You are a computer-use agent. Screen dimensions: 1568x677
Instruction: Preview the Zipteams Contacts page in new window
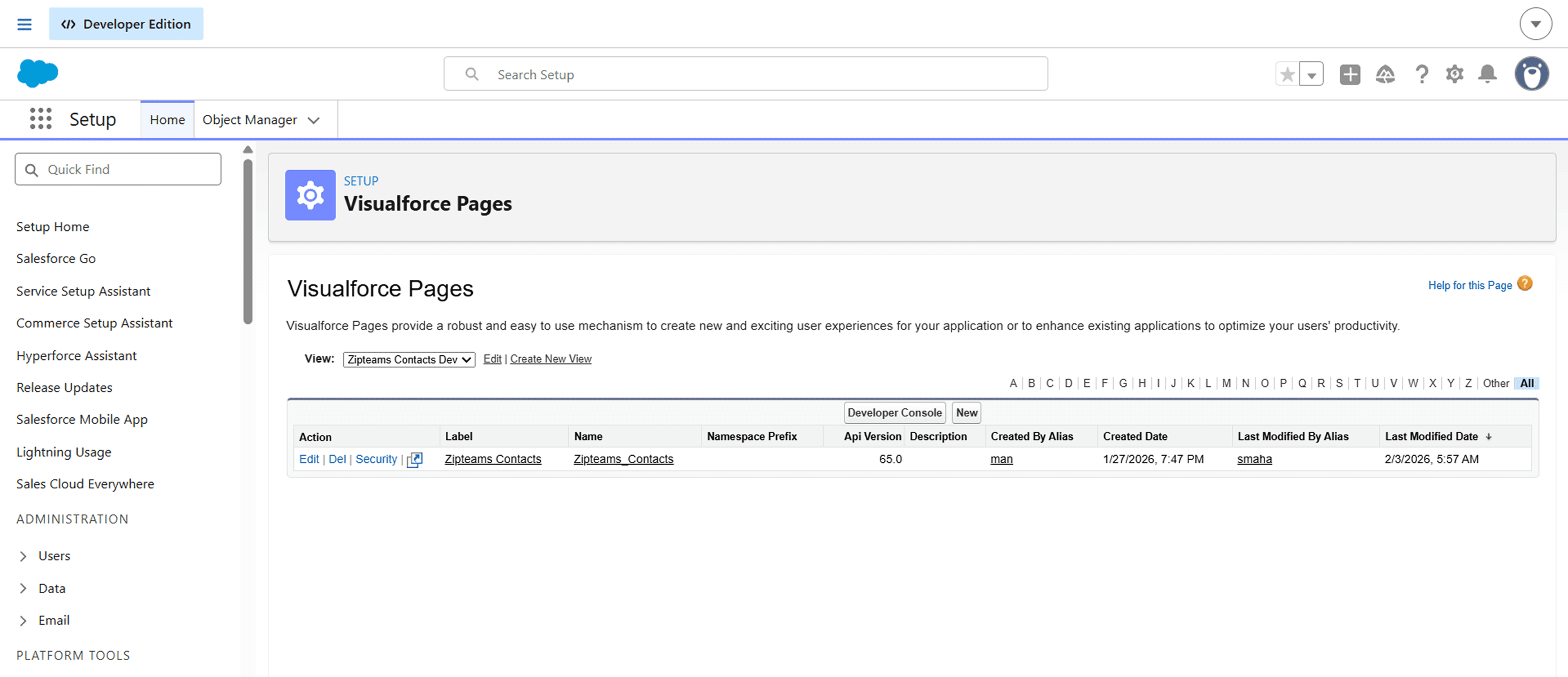(x=415, y=460)
